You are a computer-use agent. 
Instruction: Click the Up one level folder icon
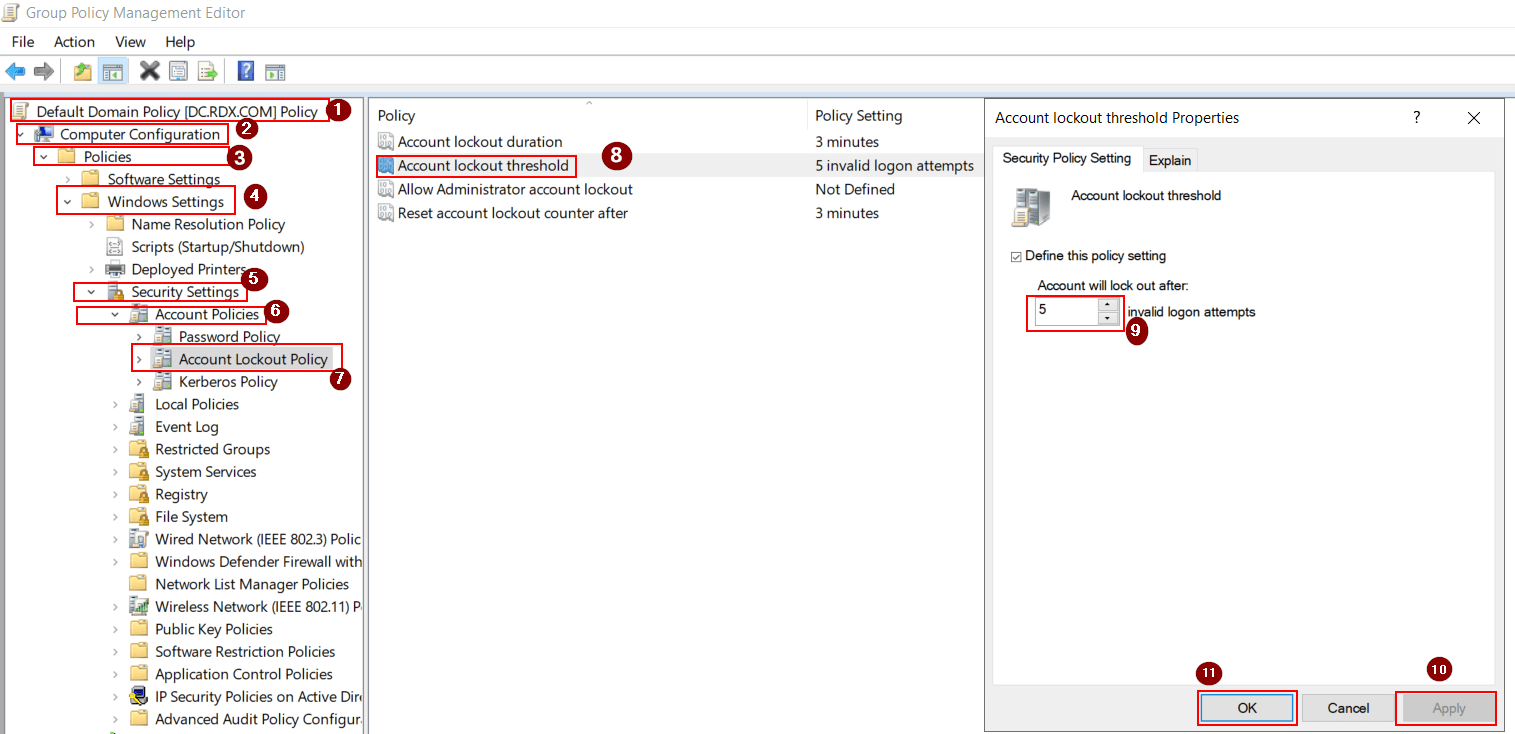82,71
